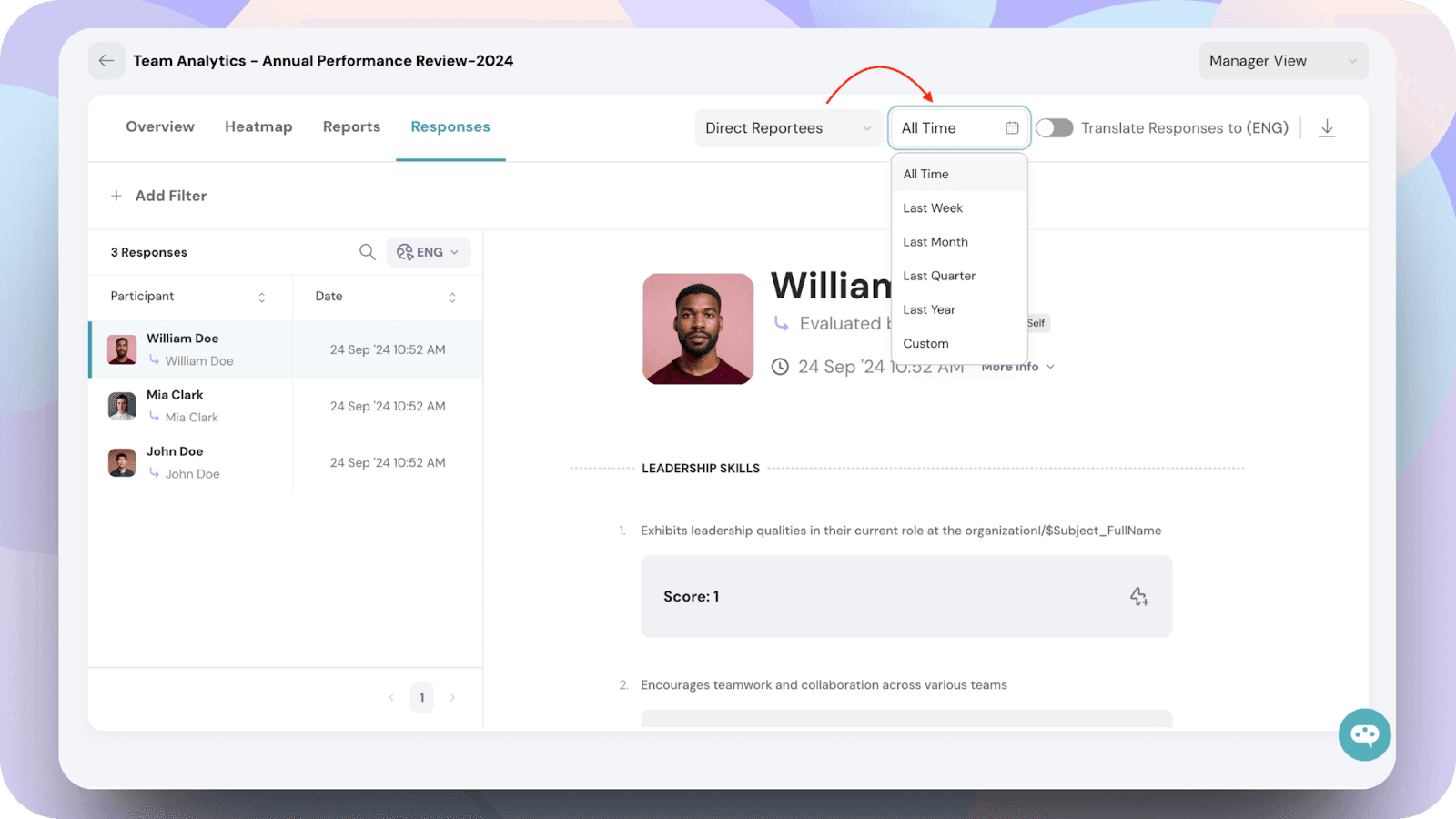1456x819 pixels.
Task: Open the search responses magnifier
Action: [367, 252]
